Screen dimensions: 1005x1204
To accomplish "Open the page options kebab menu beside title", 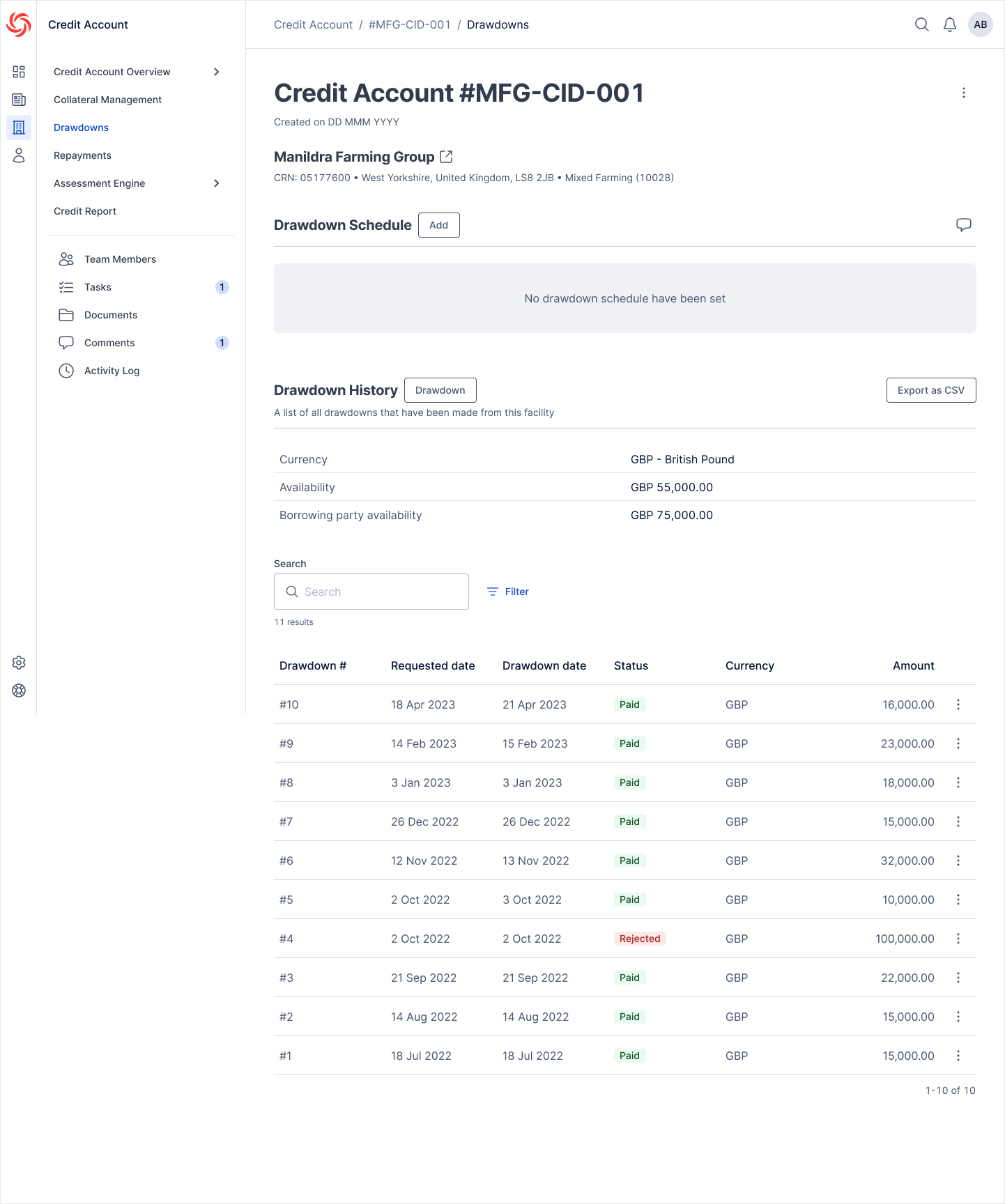I will (963, 93).
